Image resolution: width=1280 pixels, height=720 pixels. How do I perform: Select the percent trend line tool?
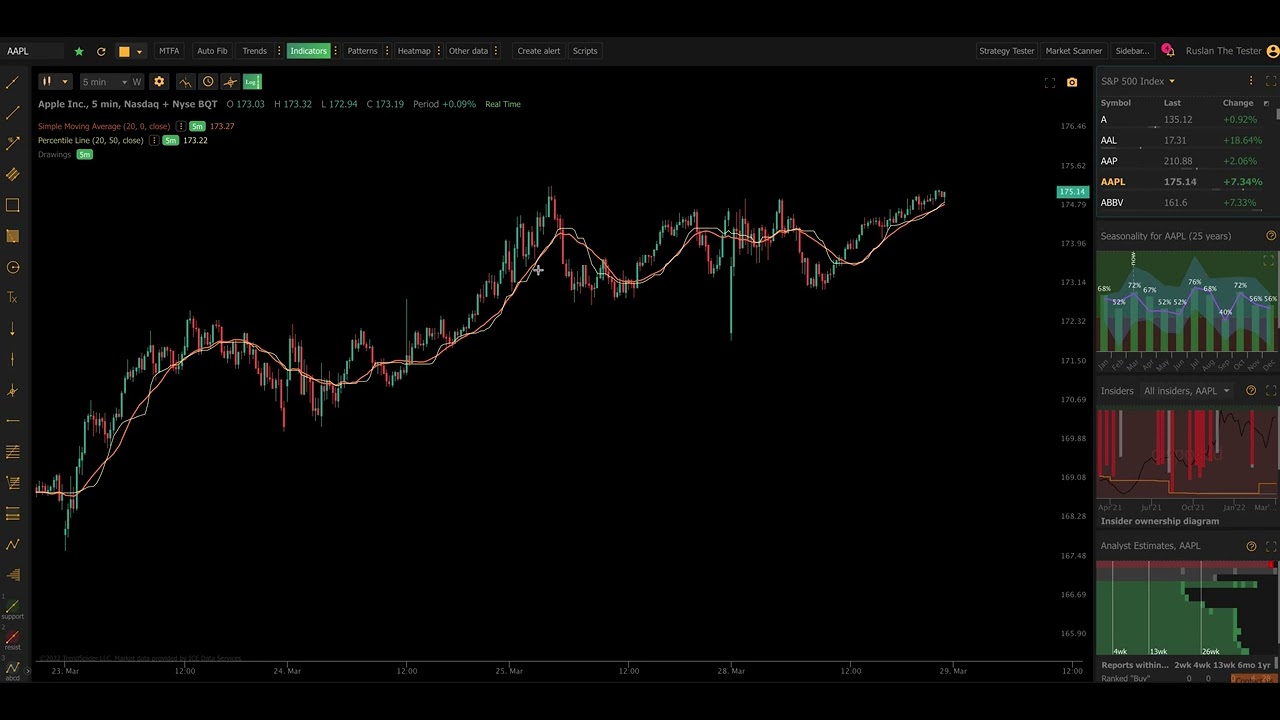tap(13, 143)
